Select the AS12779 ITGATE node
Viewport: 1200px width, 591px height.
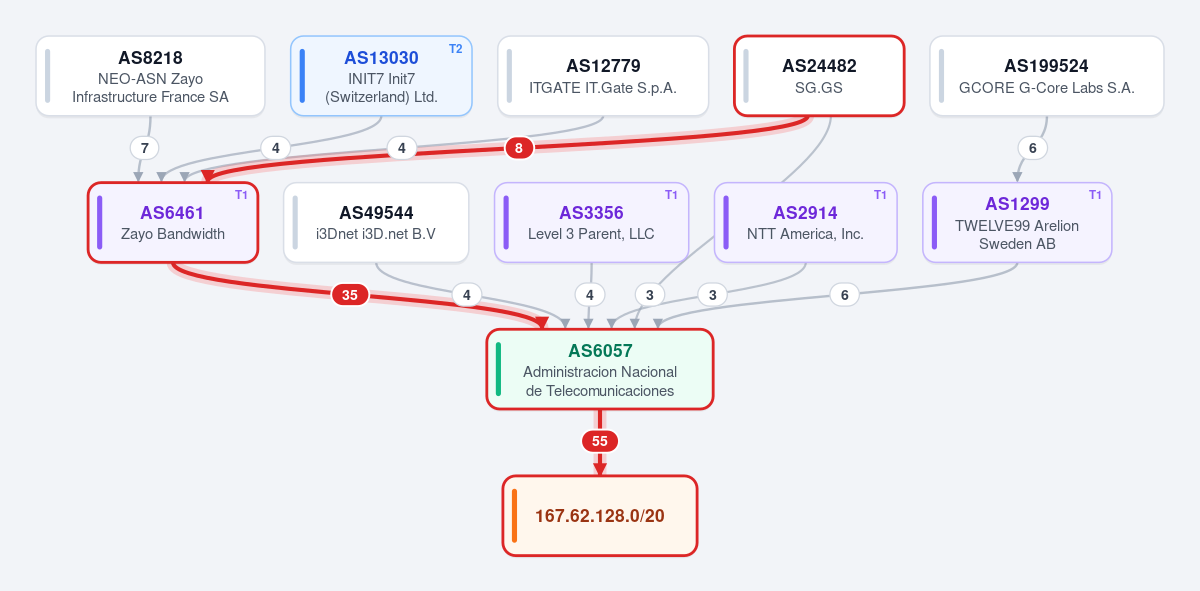(603, 76)
